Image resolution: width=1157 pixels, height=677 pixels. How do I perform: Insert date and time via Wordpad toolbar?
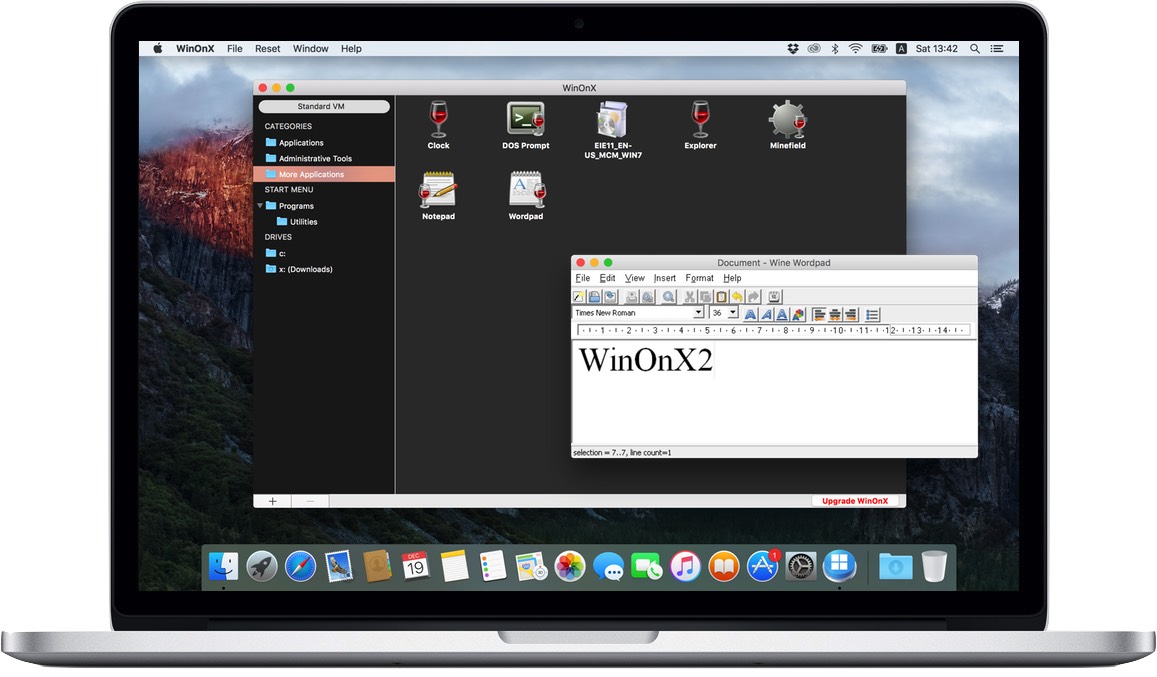point(774,297)
